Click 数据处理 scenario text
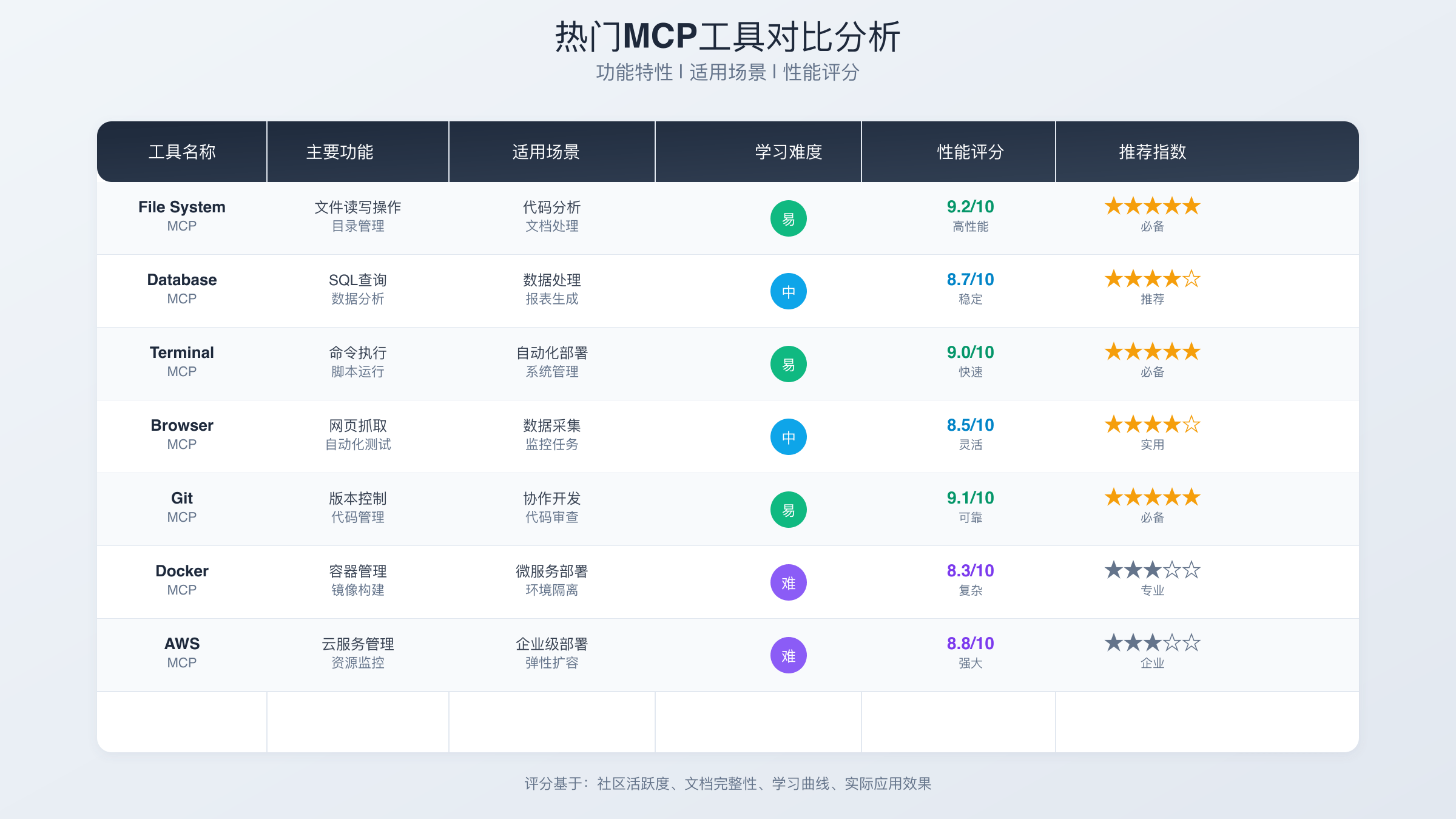This screenshot has height=819, width=1456. pyautogui.click(x=552, y=280)
